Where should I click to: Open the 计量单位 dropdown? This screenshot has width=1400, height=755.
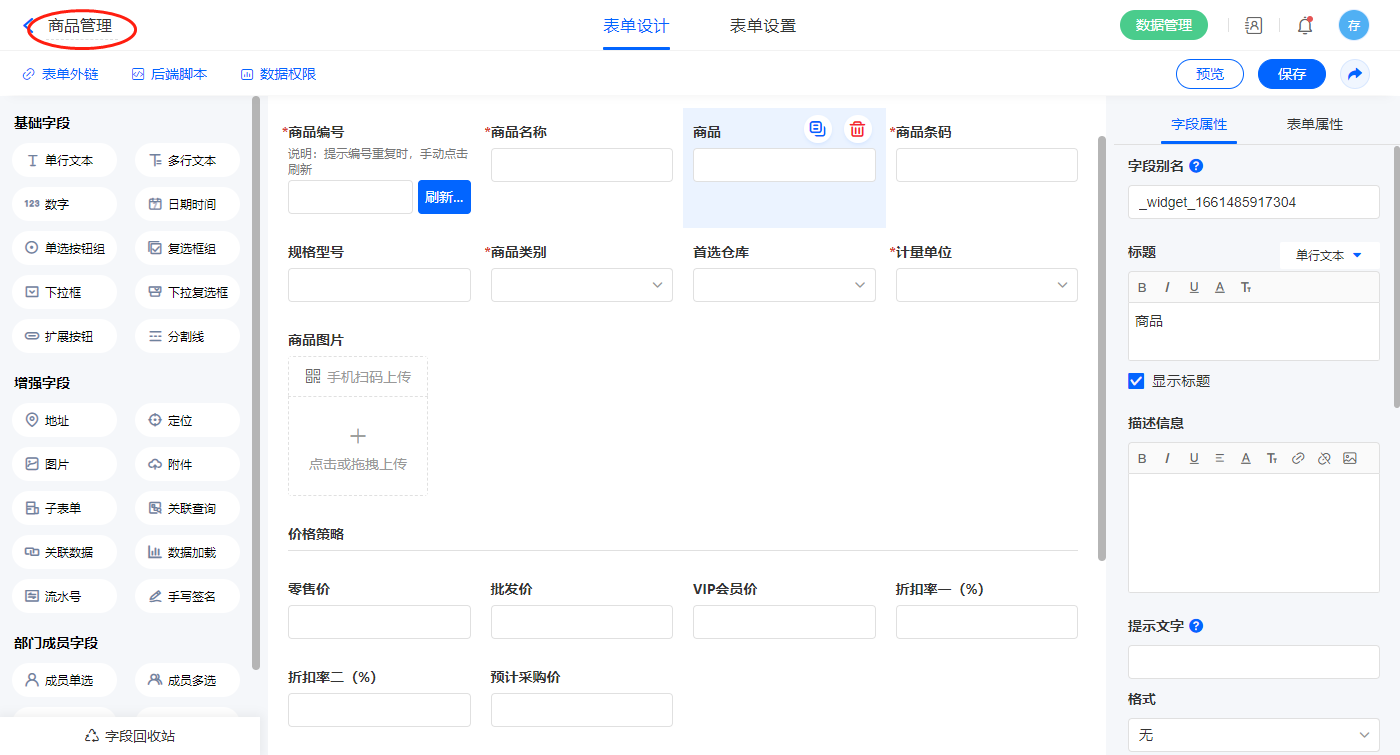pos(987,285)
